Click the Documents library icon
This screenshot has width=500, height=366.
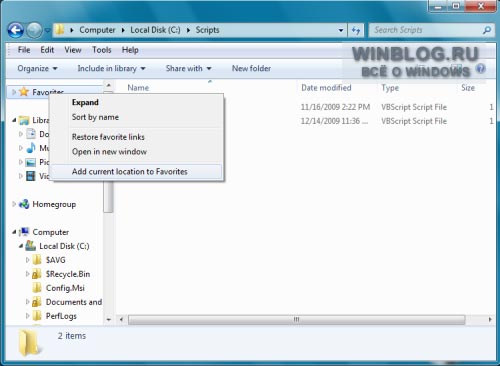(x=31, y=134)
